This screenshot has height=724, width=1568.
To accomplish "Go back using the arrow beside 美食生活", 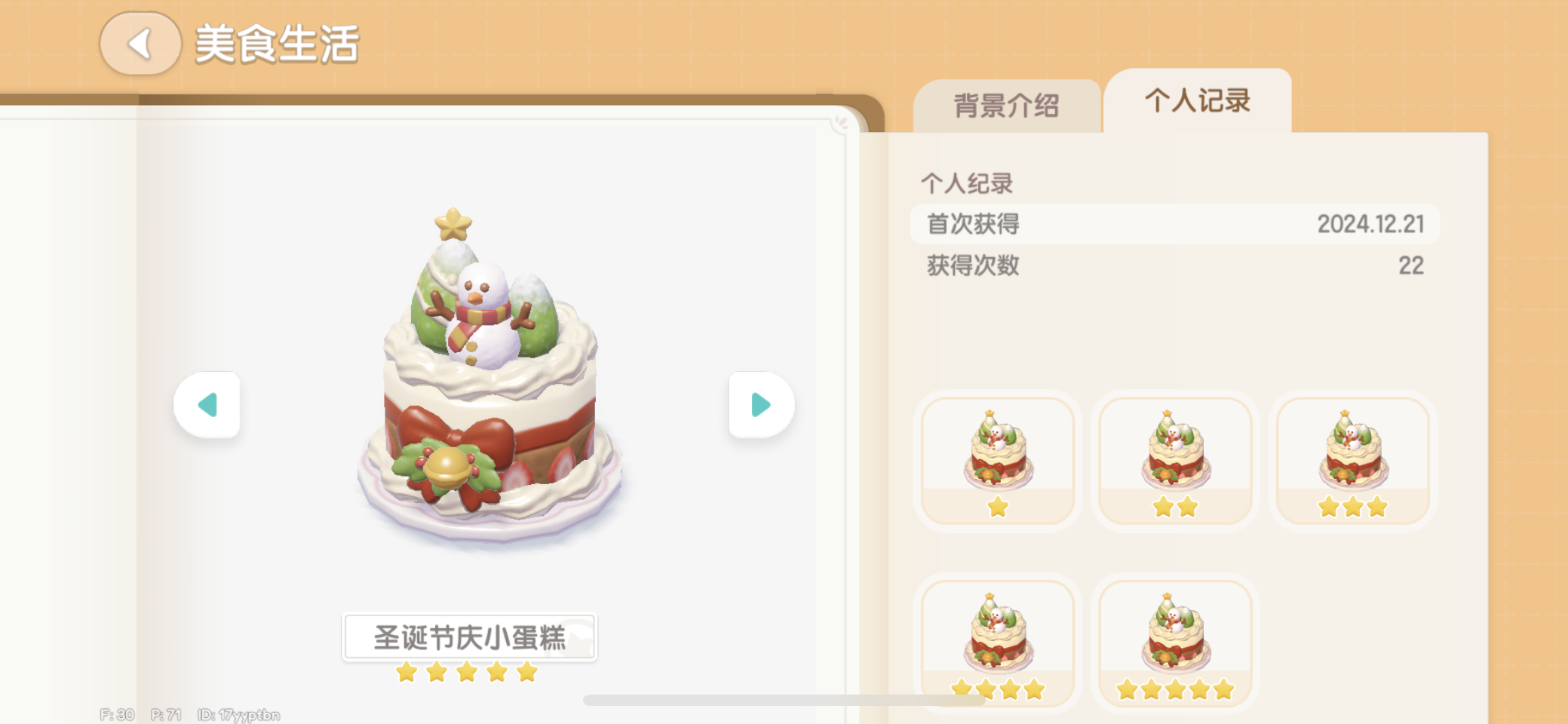I will click(140, 44).
